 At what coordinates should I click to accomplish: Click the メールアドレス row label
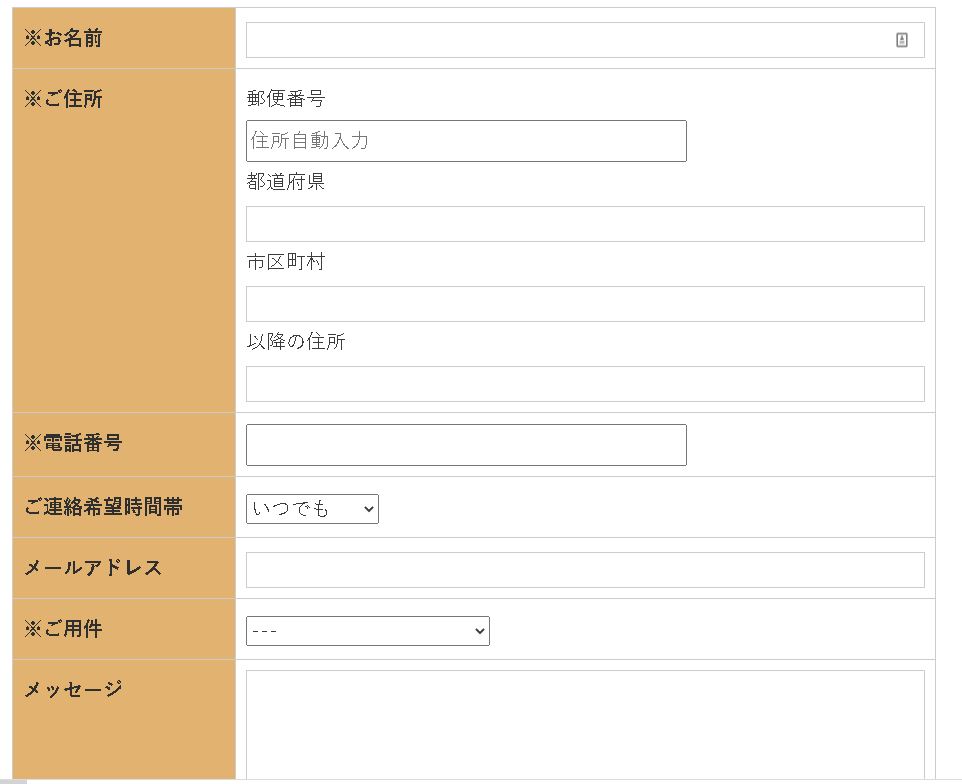[x=93, y=568]
